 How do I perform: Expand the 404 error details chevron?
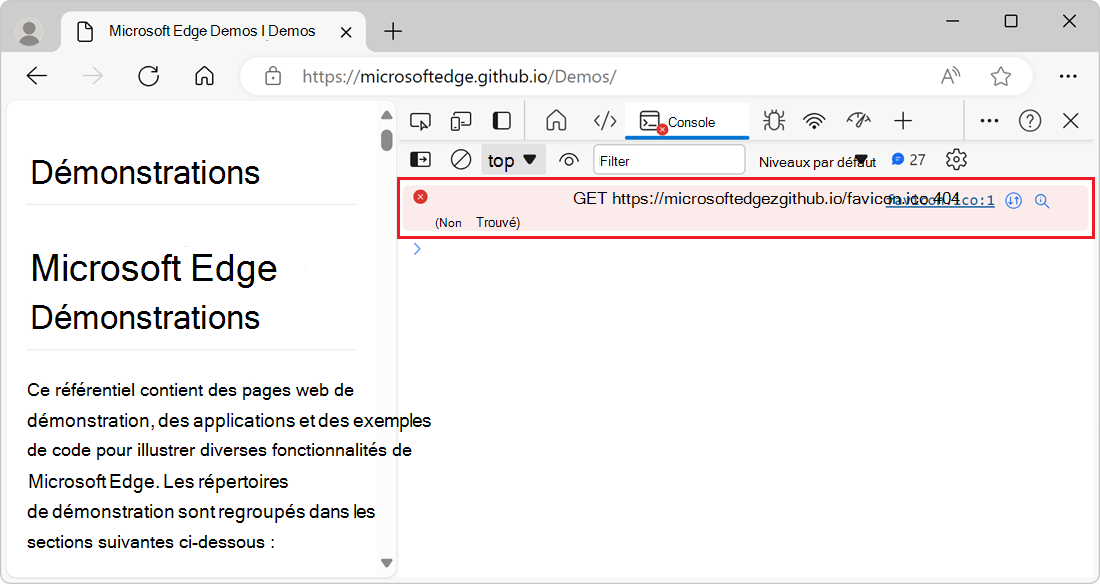pyautogui.click(x=417, y=248)
